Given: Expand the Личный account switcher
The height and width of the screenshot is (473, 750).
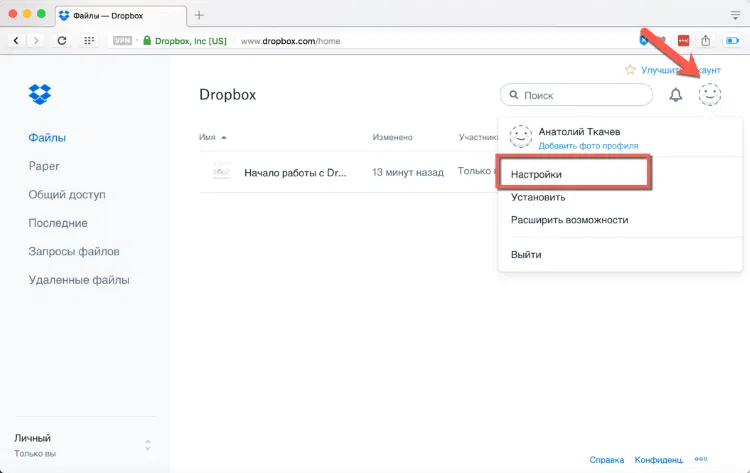Looking at the screenshot, I should (x=148, y=445).
